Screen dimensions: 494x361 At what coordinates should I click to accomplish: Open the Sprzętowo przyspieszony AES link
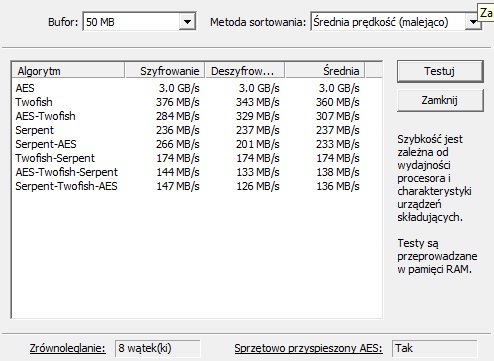[x=308, y=348]
